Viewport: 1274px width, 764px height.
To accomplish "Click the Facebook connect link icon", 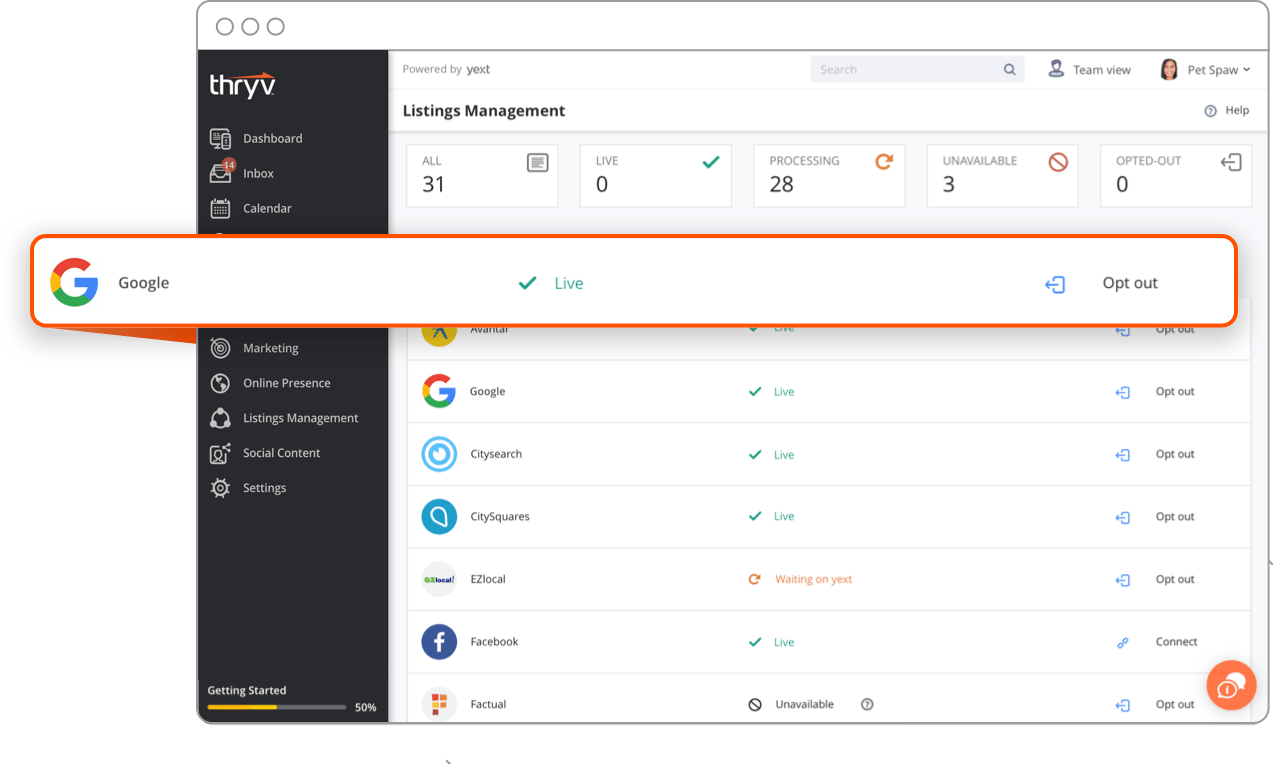I will tap(1123, 643).
